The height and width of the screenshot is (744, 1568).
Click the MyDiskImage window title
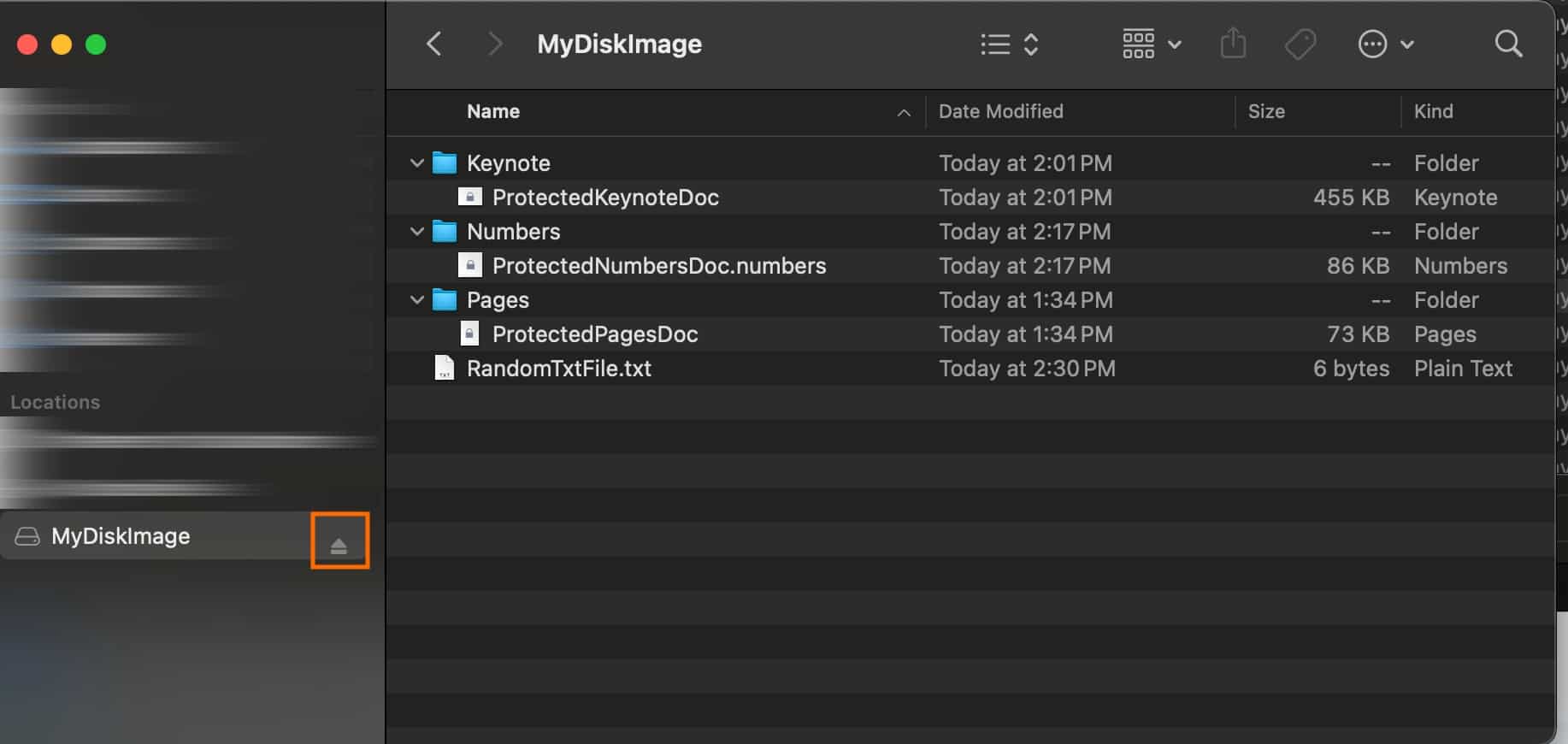point(619,44)
